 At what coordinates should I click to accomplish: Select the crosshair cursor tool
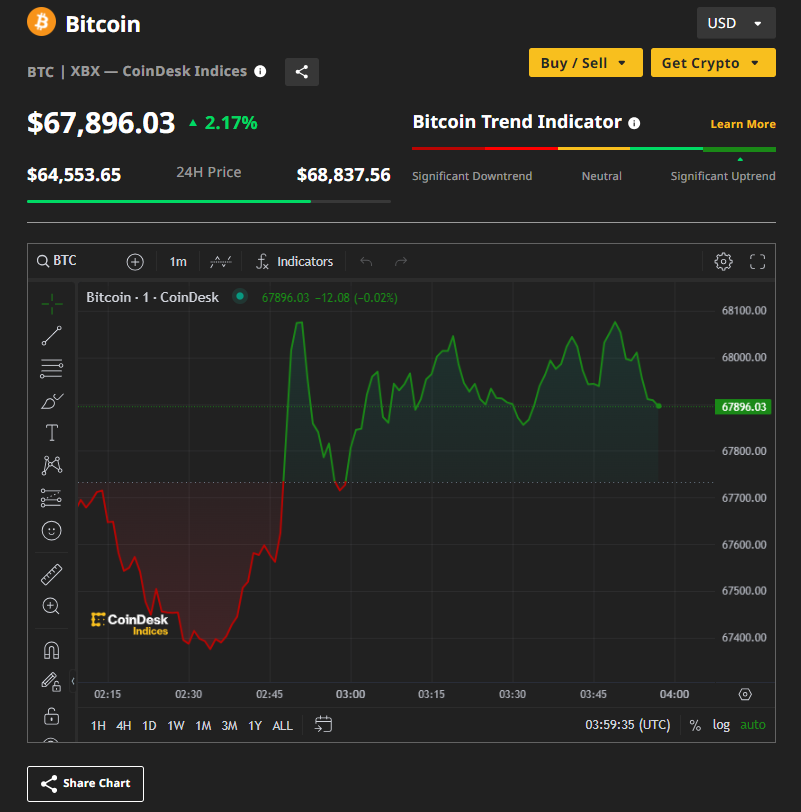pos(52,303)
